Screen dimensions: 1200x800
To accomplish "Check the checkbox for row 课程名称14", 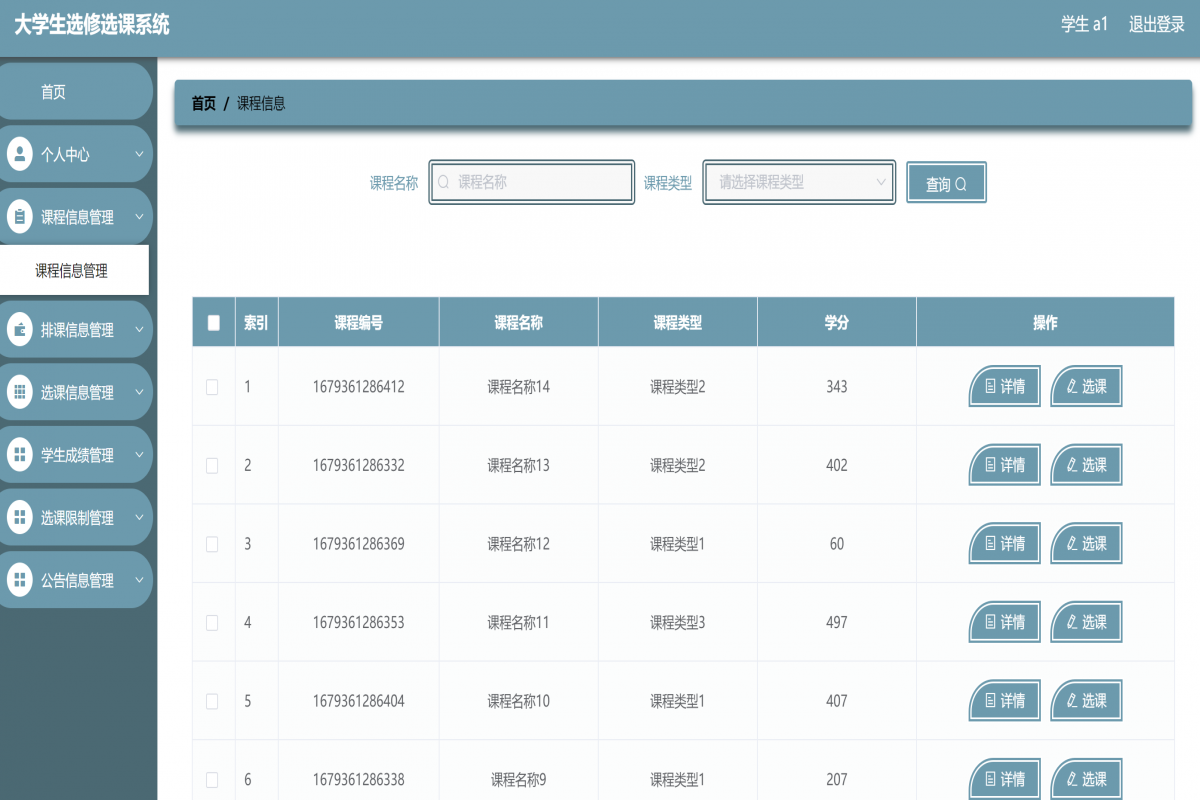I will point(212,387).
